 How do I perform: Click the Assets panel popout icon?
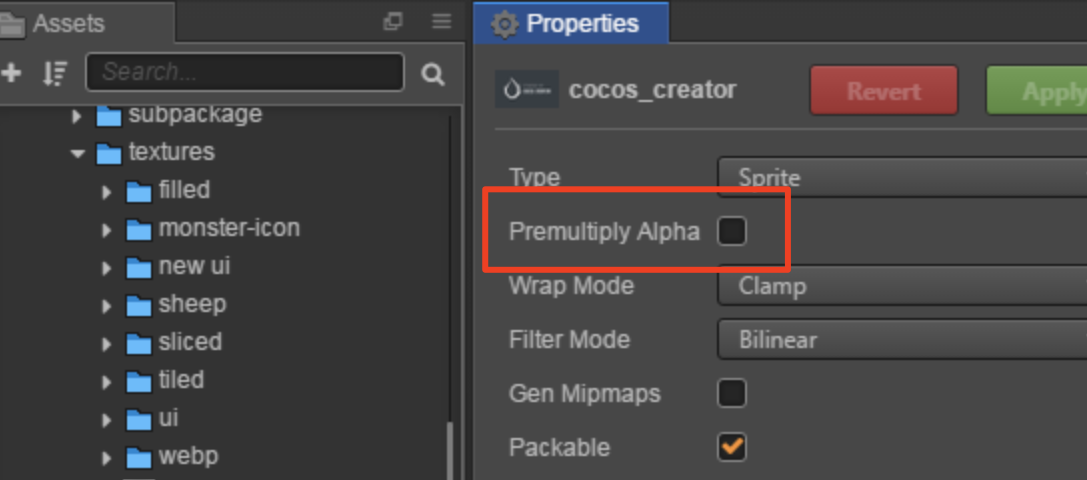(393, 22)
